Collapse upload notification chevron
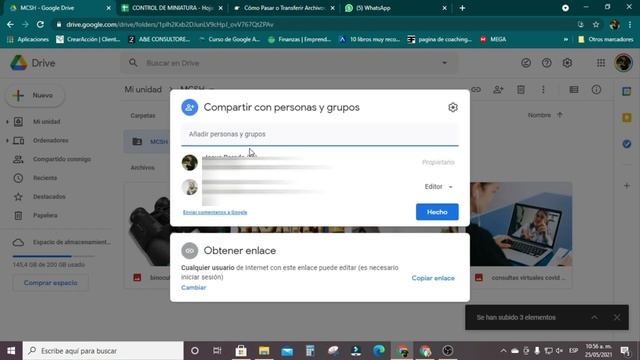This screenshot has width=640, height=360. [594, 317]
